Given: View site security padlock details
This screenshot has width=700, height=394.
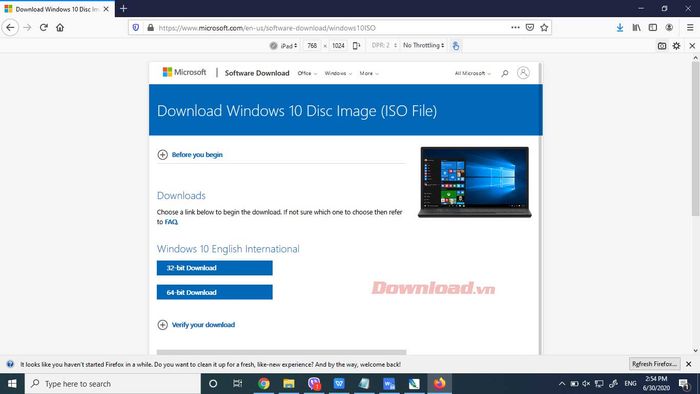Looking at the screenshot, I should pos(150,28).
